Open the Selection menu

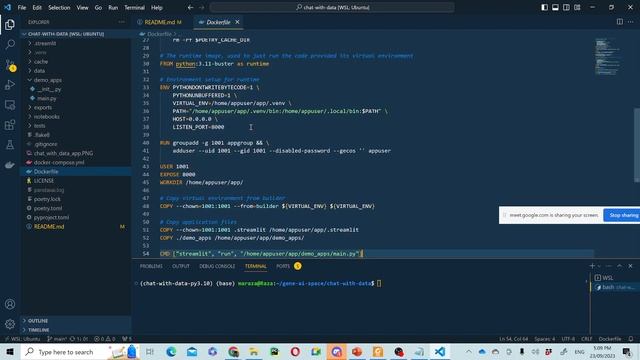(x=59, y=7)
